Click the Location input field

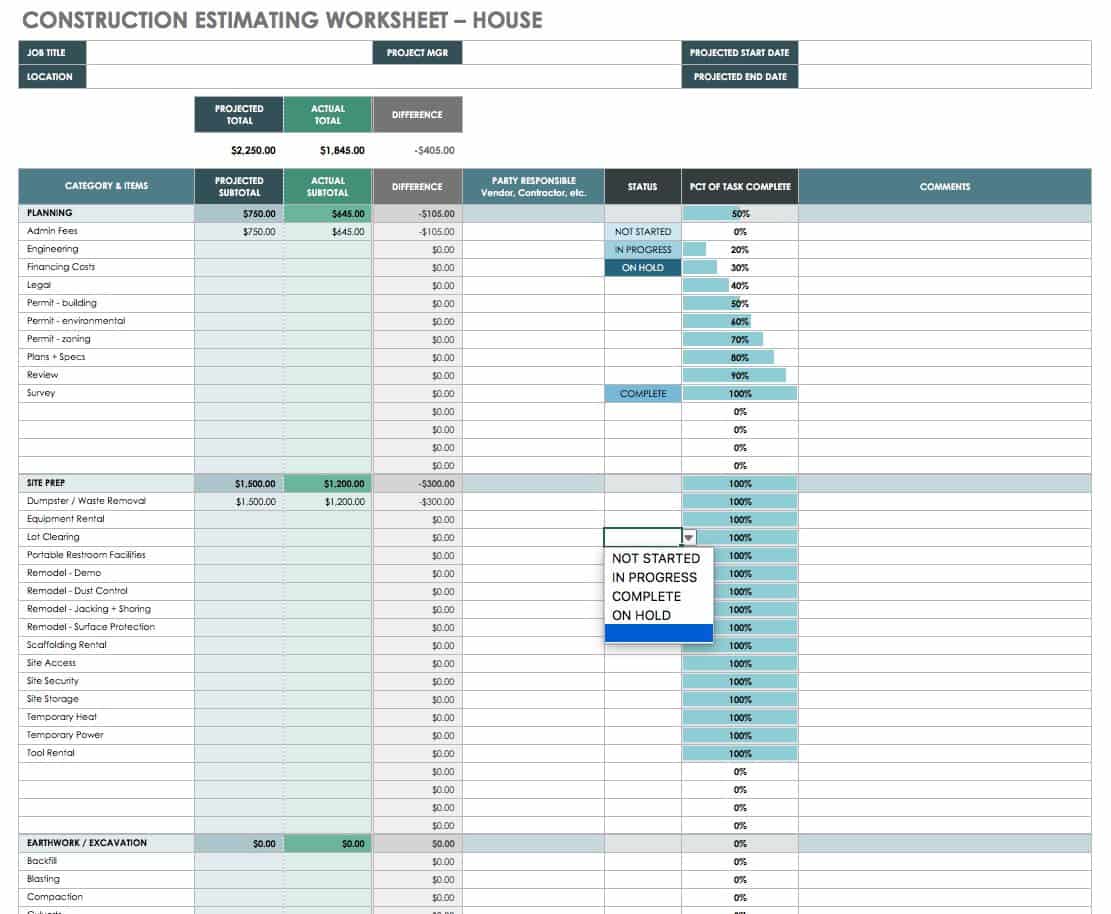[383, 77]
